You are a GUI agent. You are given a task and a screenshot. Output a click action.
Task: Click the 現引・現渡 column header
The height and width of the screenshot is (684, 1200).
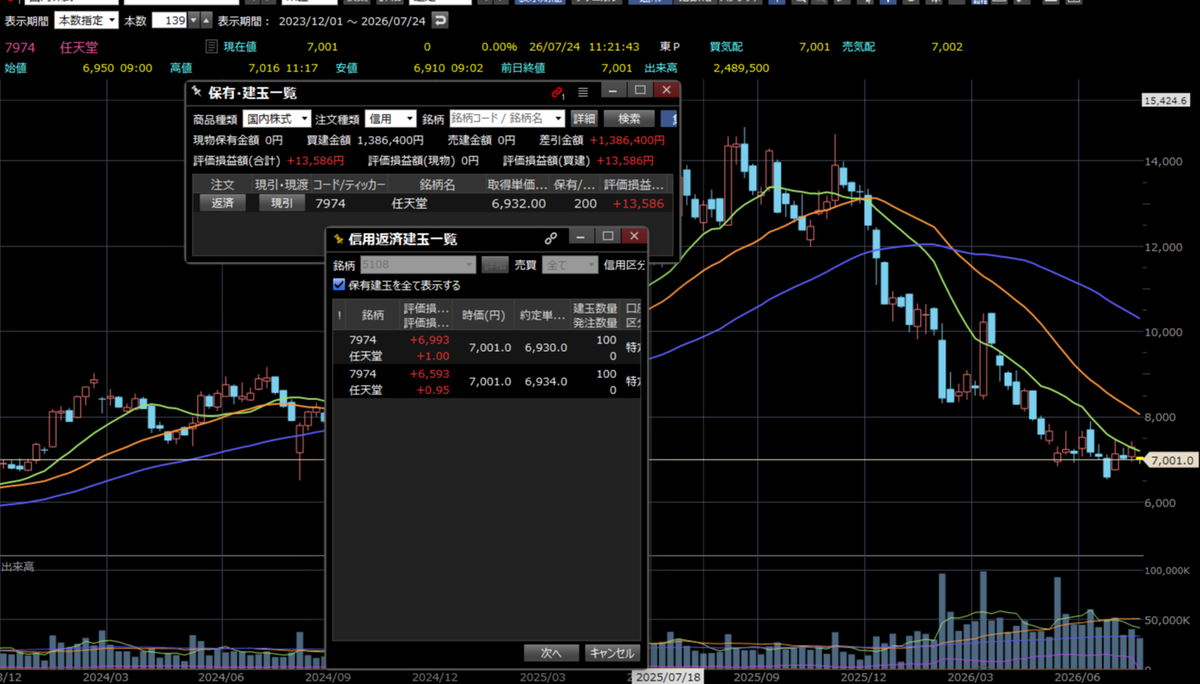click(x=282, y=184)
